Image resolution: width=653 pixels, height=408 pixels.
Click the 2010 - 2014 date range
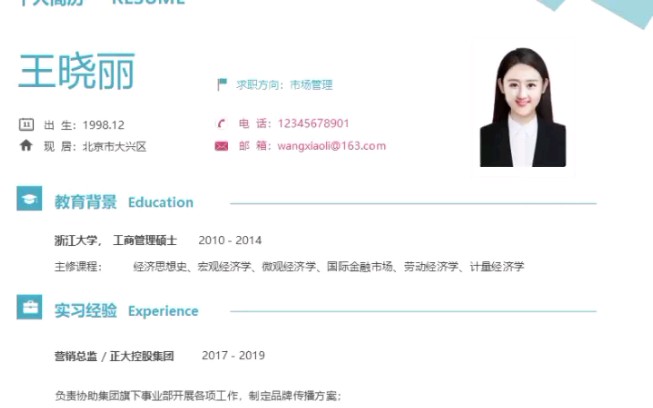coord(230,240)
